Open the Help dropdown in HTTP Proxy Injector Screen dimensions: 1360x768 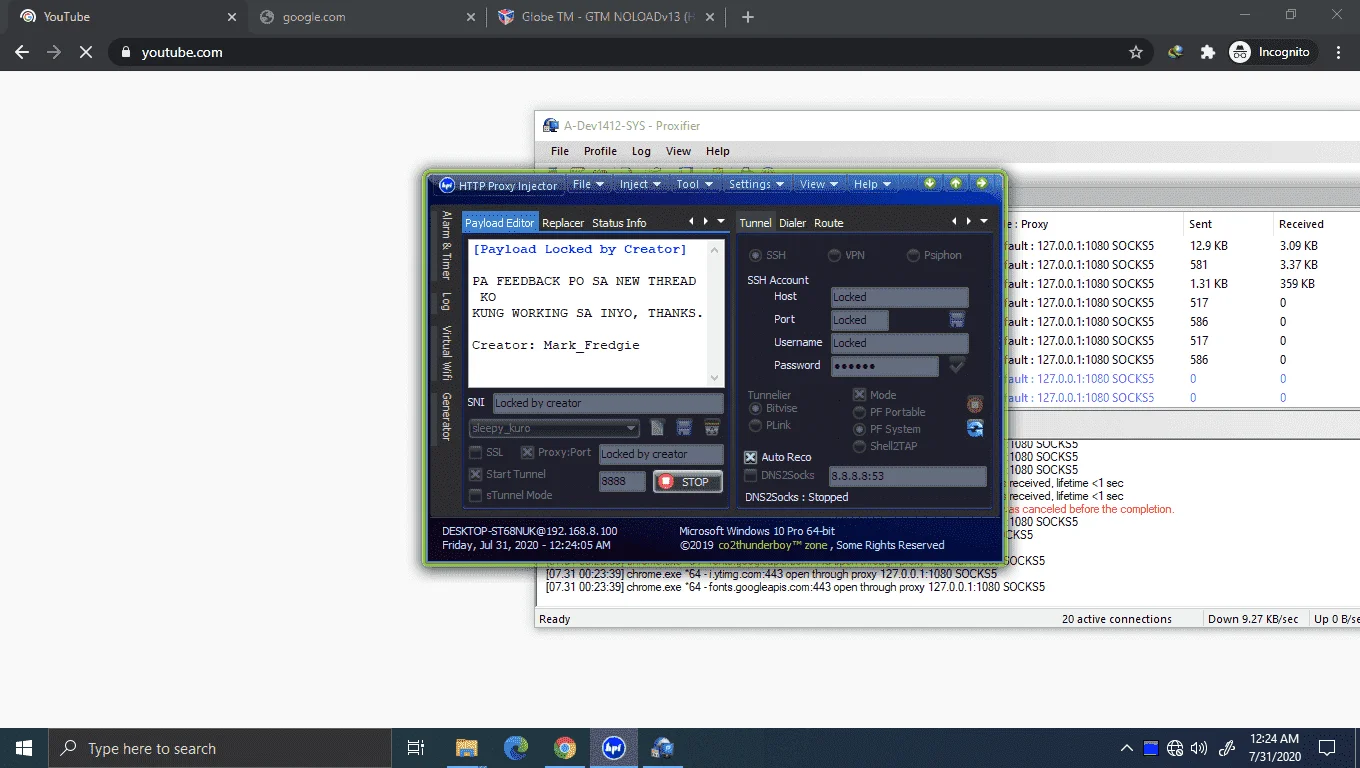pyautogui.click(x=873, y=184)
